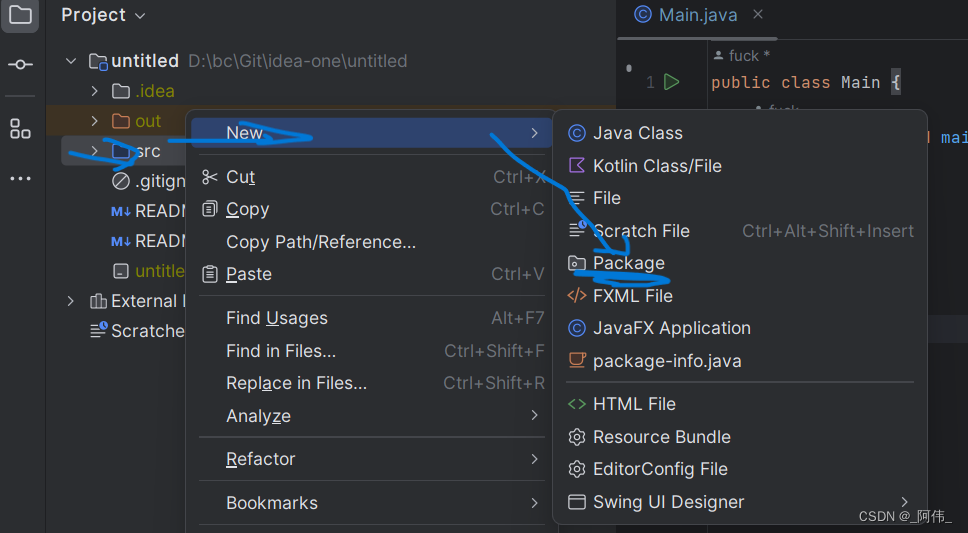Open the Refactor submenu arrow
Viewport: 968px width, 533px height.
click(x=535, y=459)
